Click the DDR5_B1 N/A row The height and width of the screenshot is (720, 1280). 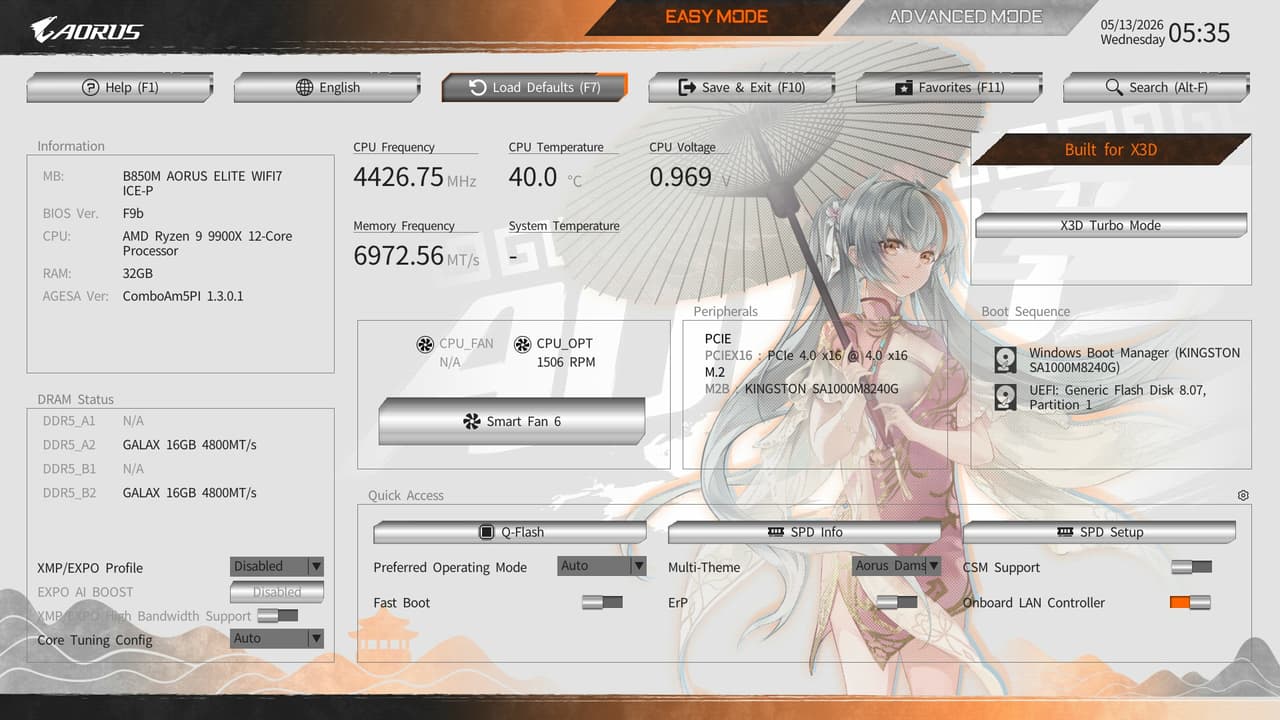pos(93,469)
